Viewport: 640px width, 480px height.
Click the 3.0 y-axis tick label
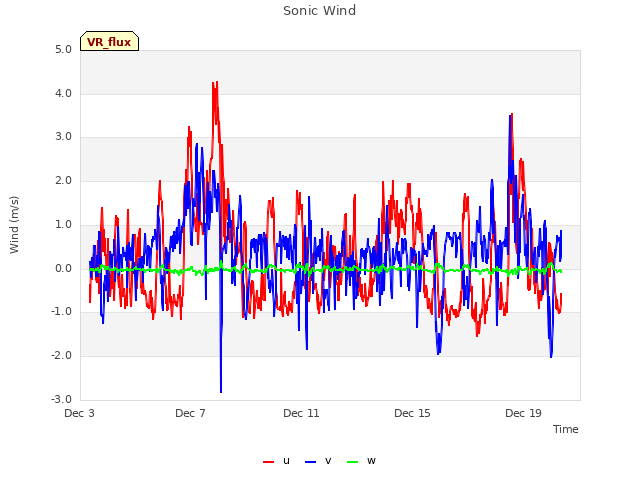[63, 137]
